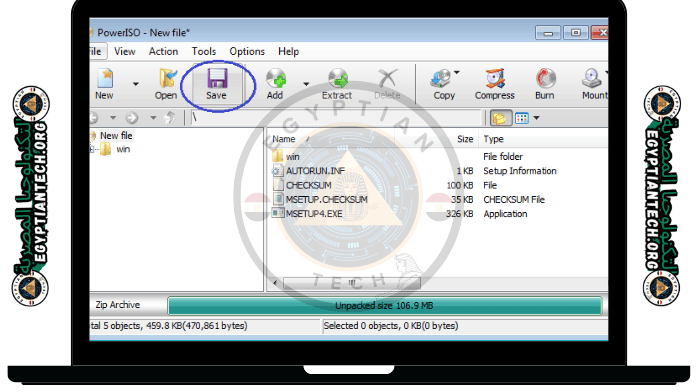Toggle the folder tree view icon
The width and height of the screenshot is (698, 392).
click(x=500, y=118)
